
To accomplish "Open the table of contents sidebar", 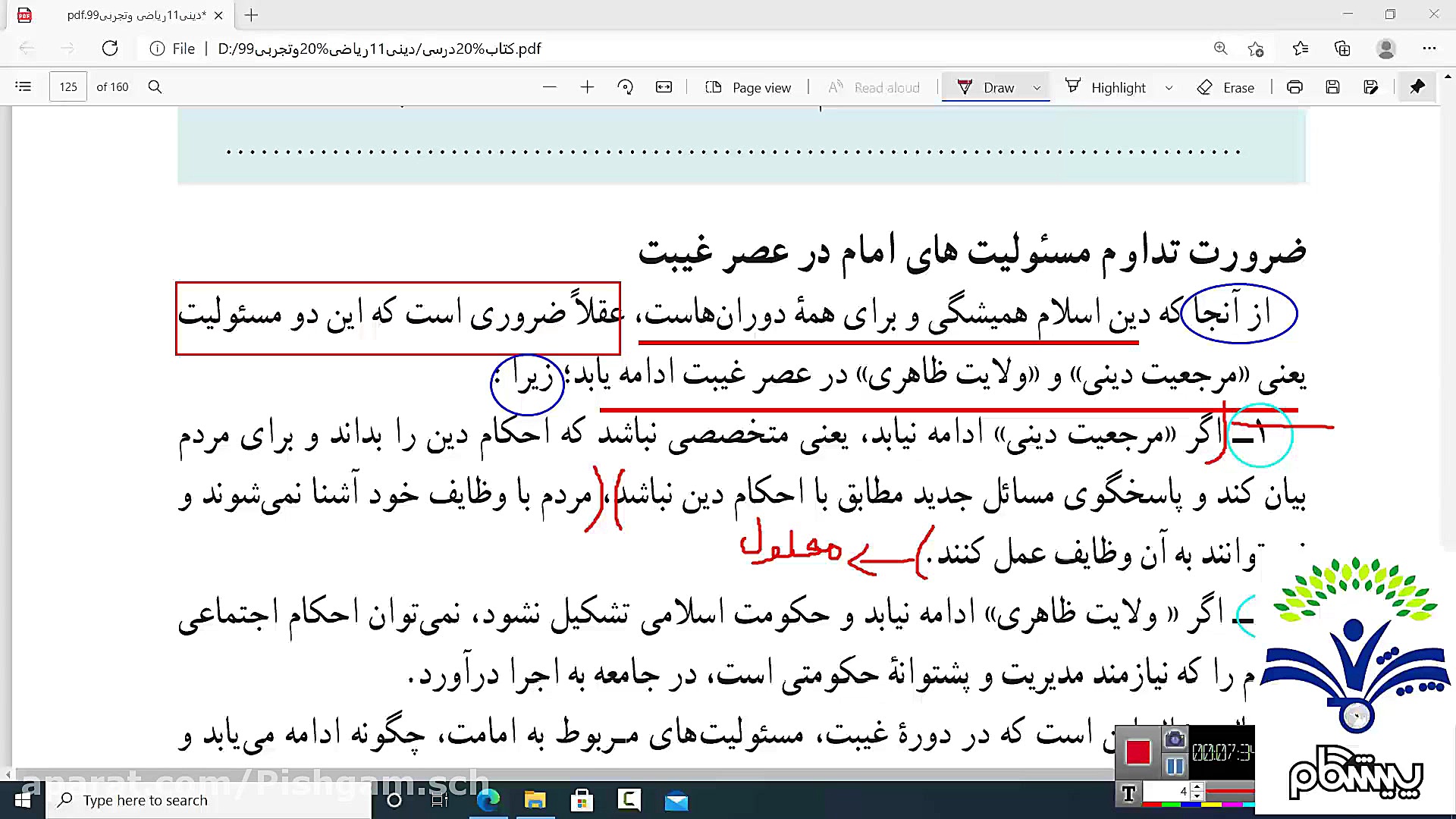I will [23, 86].
